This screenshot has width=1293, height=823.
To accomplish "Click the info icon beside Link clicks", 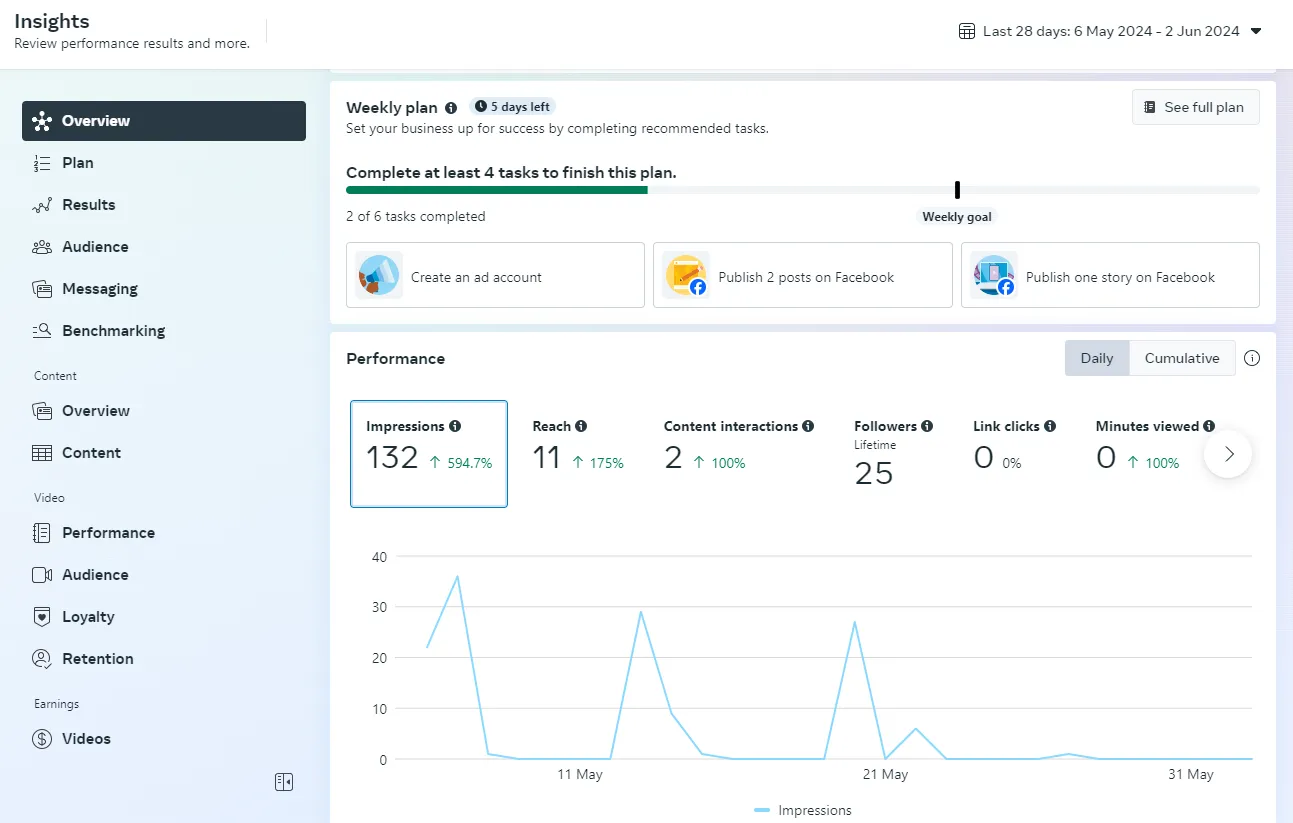I will point(1050,426).
